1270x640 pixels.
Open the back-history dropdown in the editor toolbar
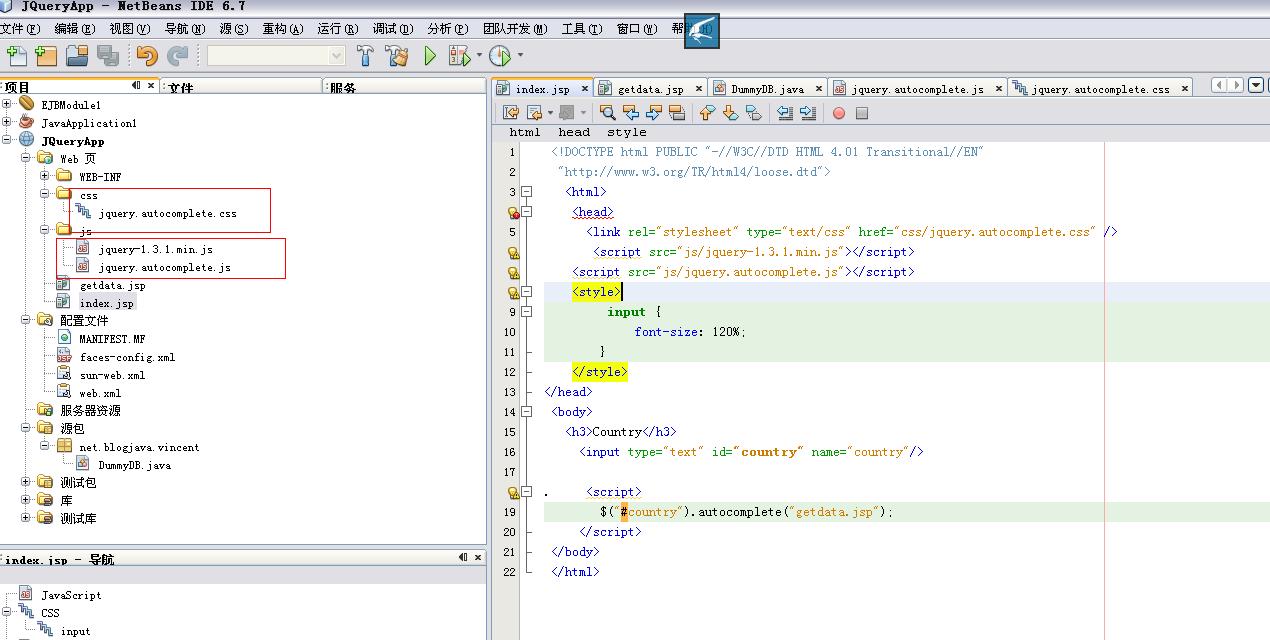[x=549, y=113]
